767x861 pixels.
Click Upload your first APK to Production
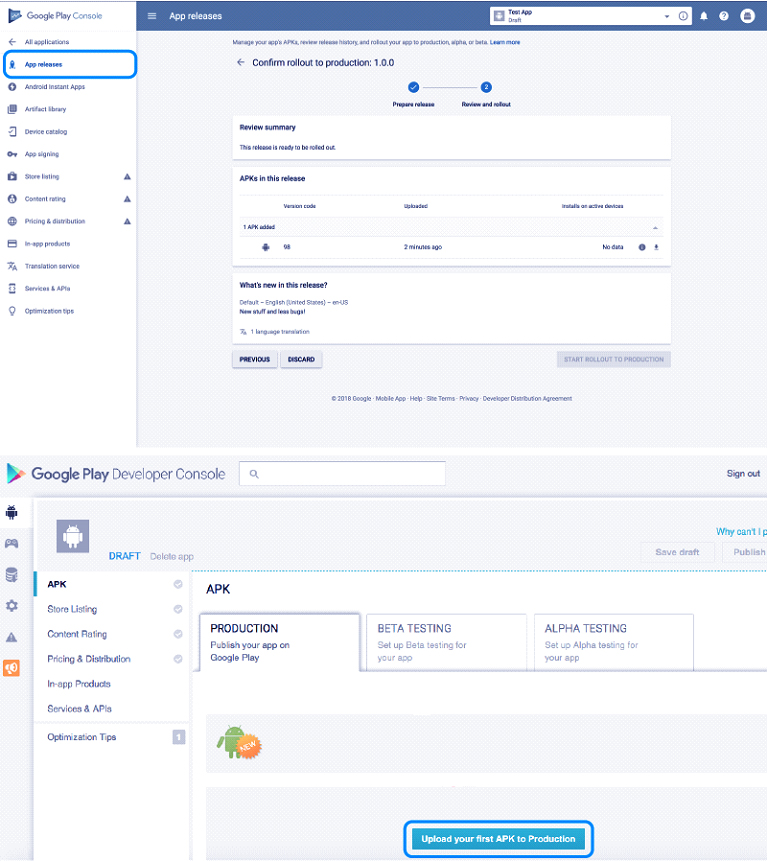tap(498, 838)
